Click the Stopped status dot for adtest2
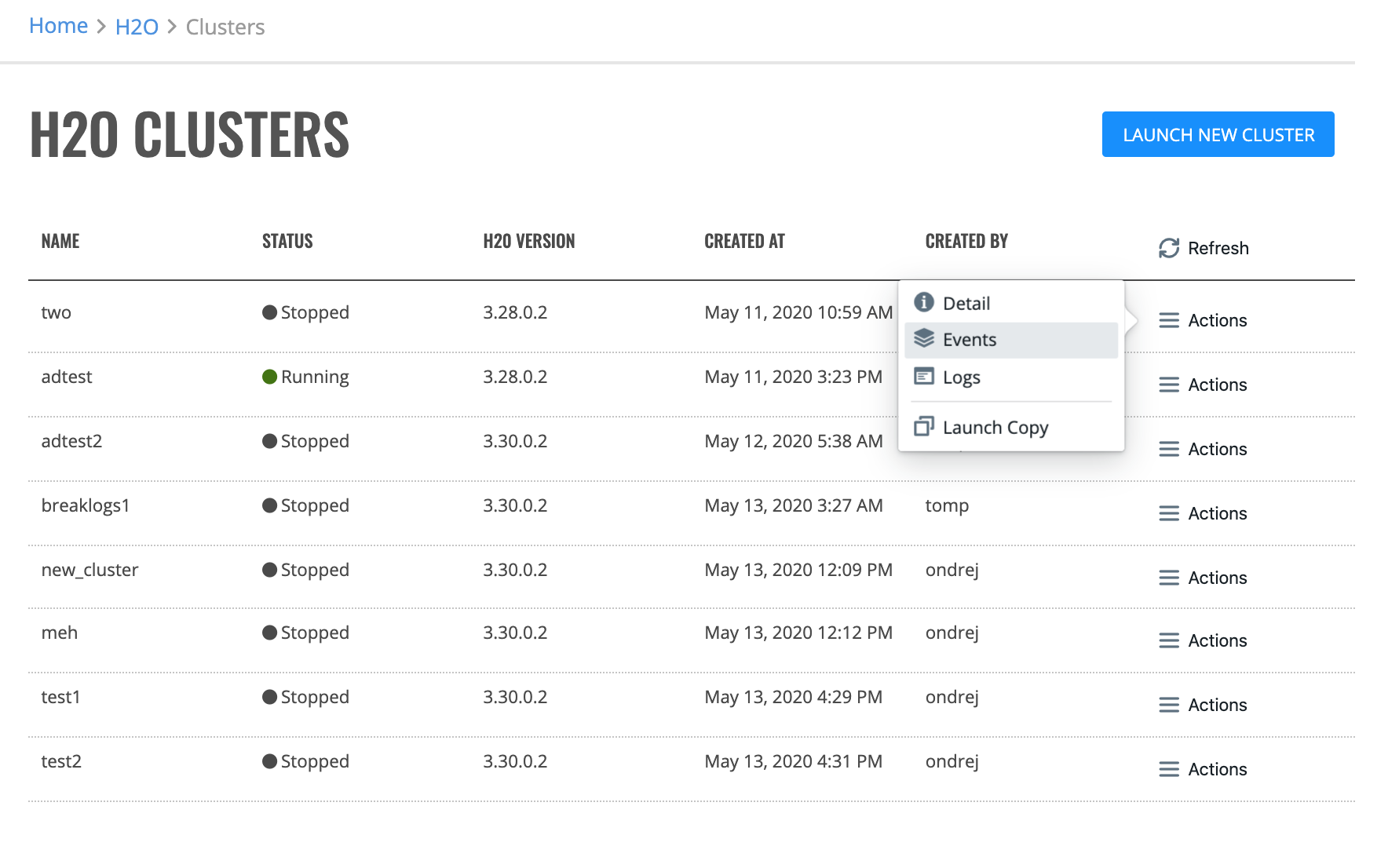Screen dimensions: 1399x868 (269, 441)
